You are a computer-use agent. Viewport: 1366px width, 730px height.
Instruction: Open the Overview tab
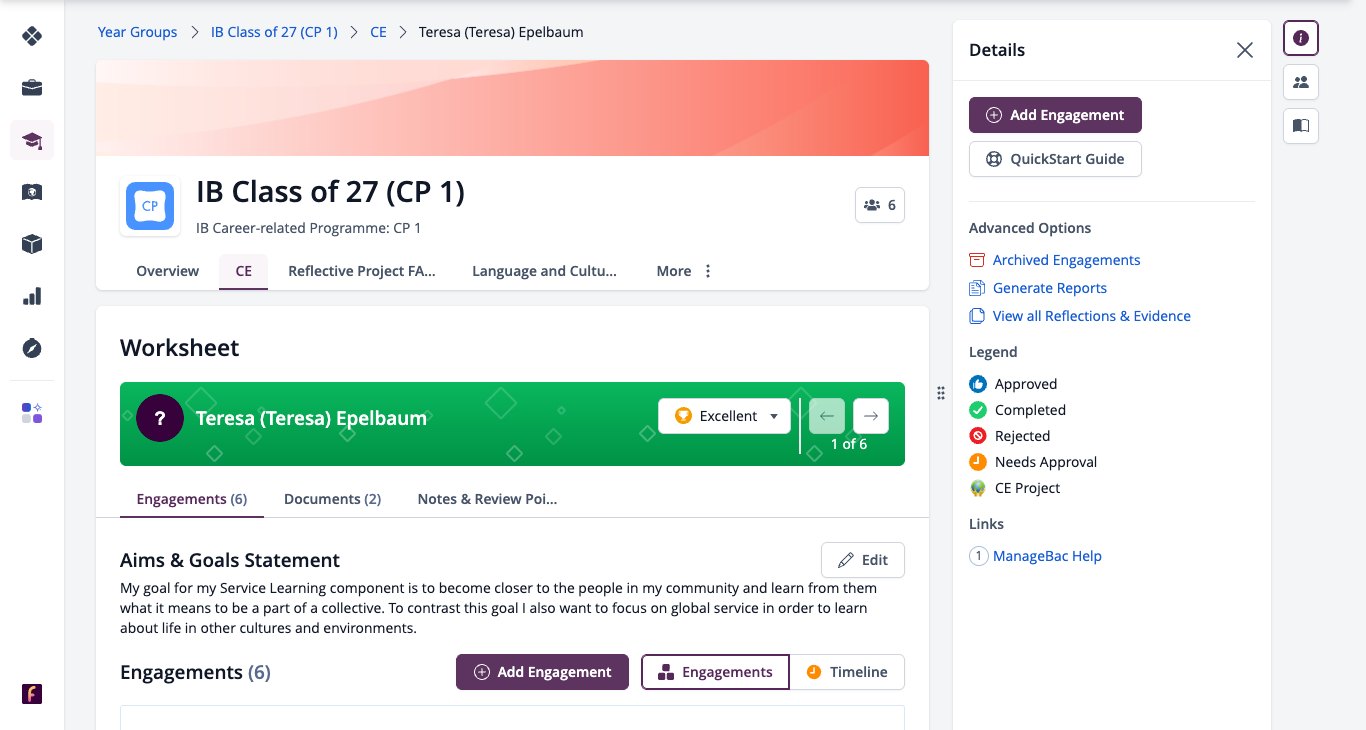[x=168, y=271]
